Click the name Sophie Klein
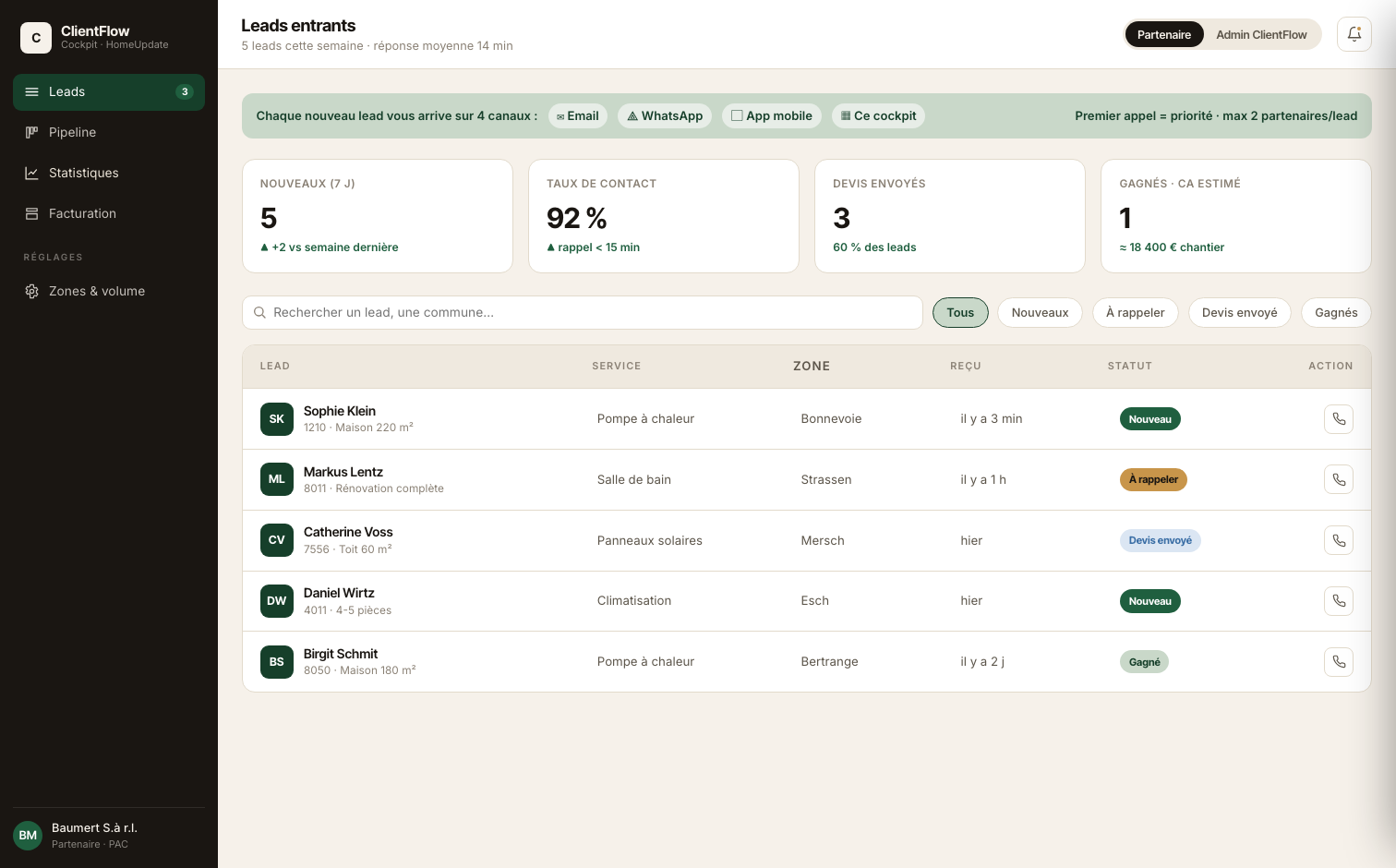 click(340, 411)
